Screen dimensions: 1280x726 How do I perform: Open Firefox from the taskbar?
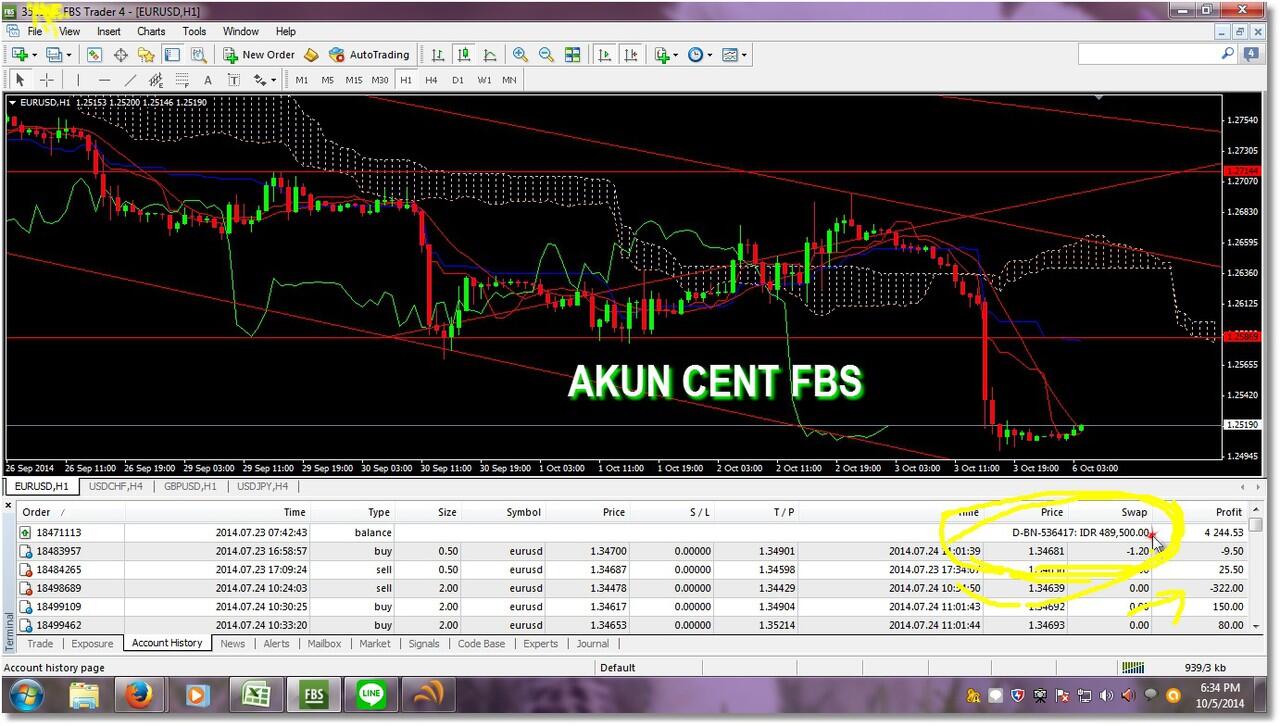click(x=139, y=695)
